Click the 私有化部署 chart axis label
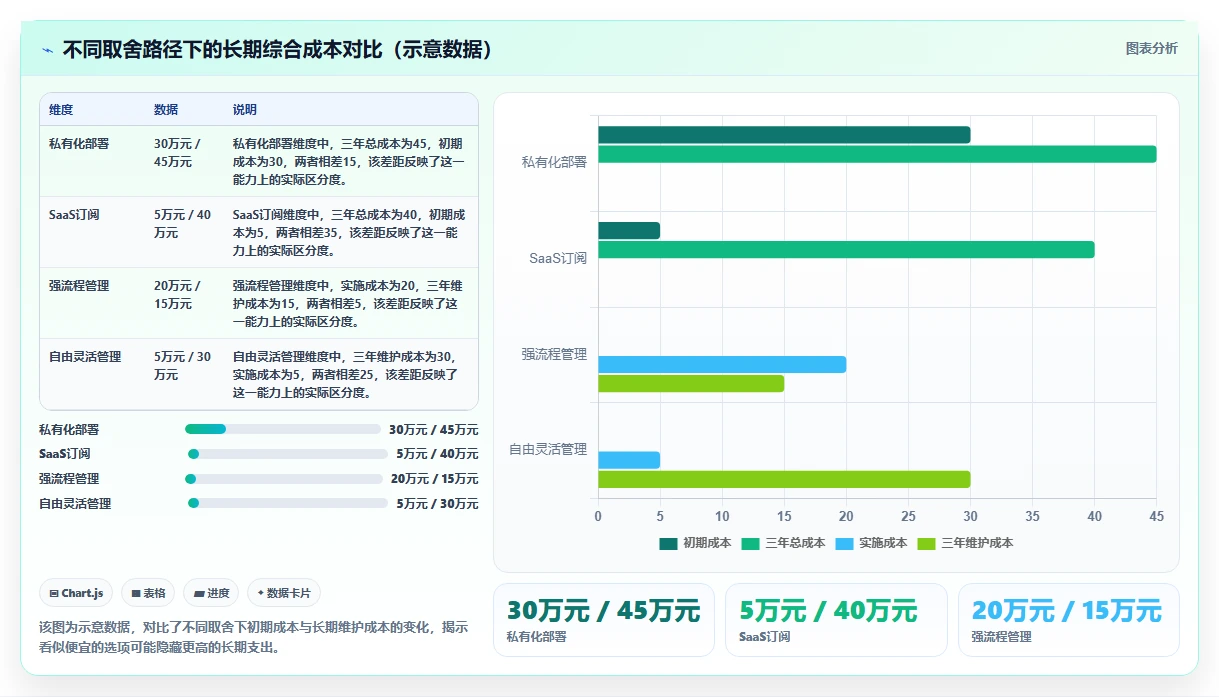The image size is (1219, 697). pos(554,162)
